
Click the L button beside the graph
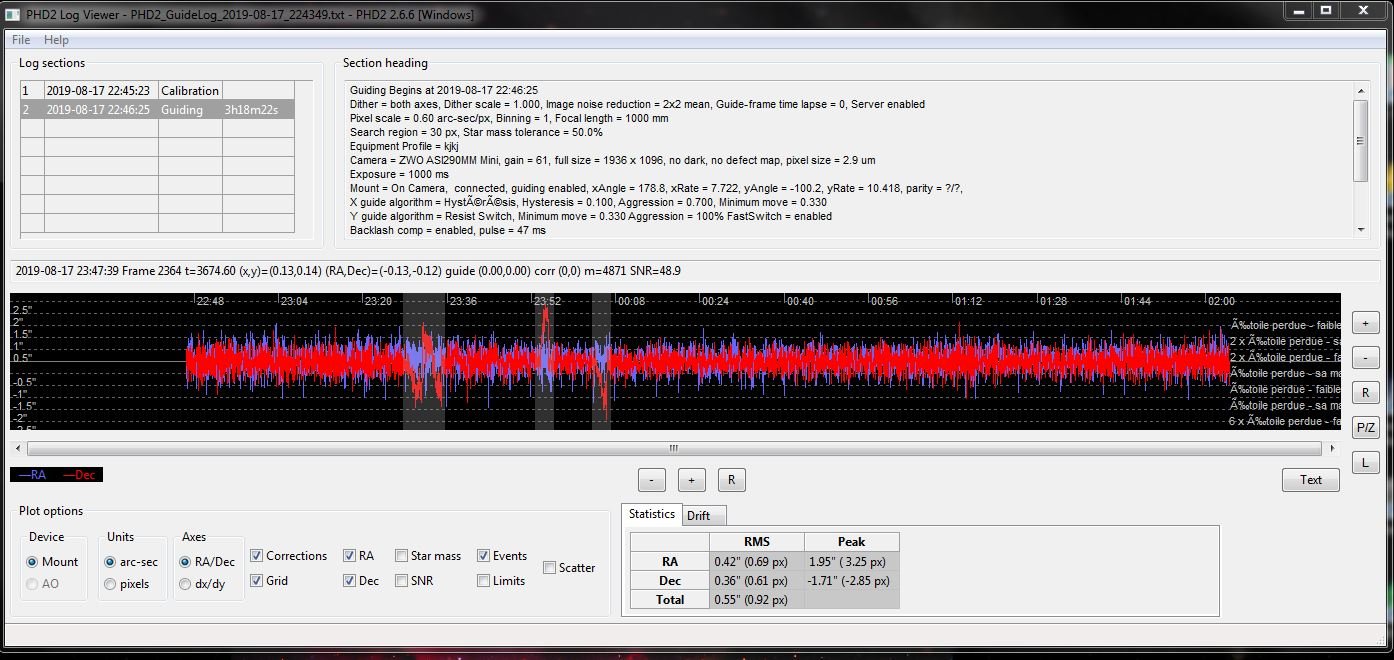[x=1365, y=463]
